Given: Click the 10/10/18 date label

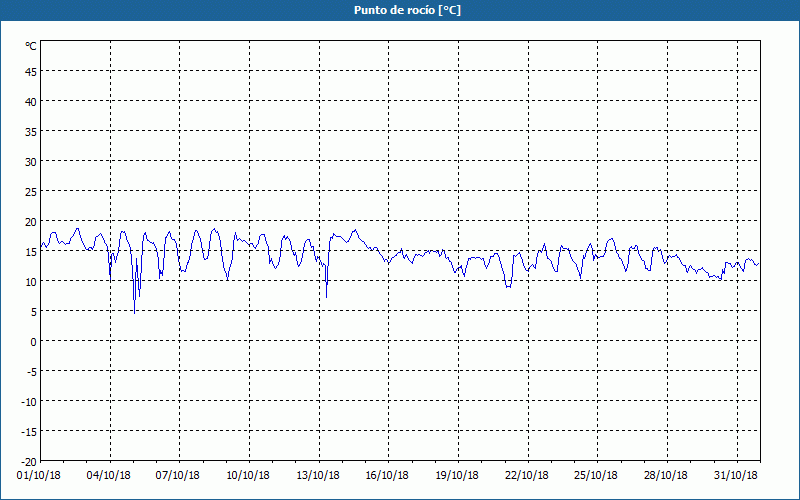Looking at the screenshot, I should pos(248,476).
